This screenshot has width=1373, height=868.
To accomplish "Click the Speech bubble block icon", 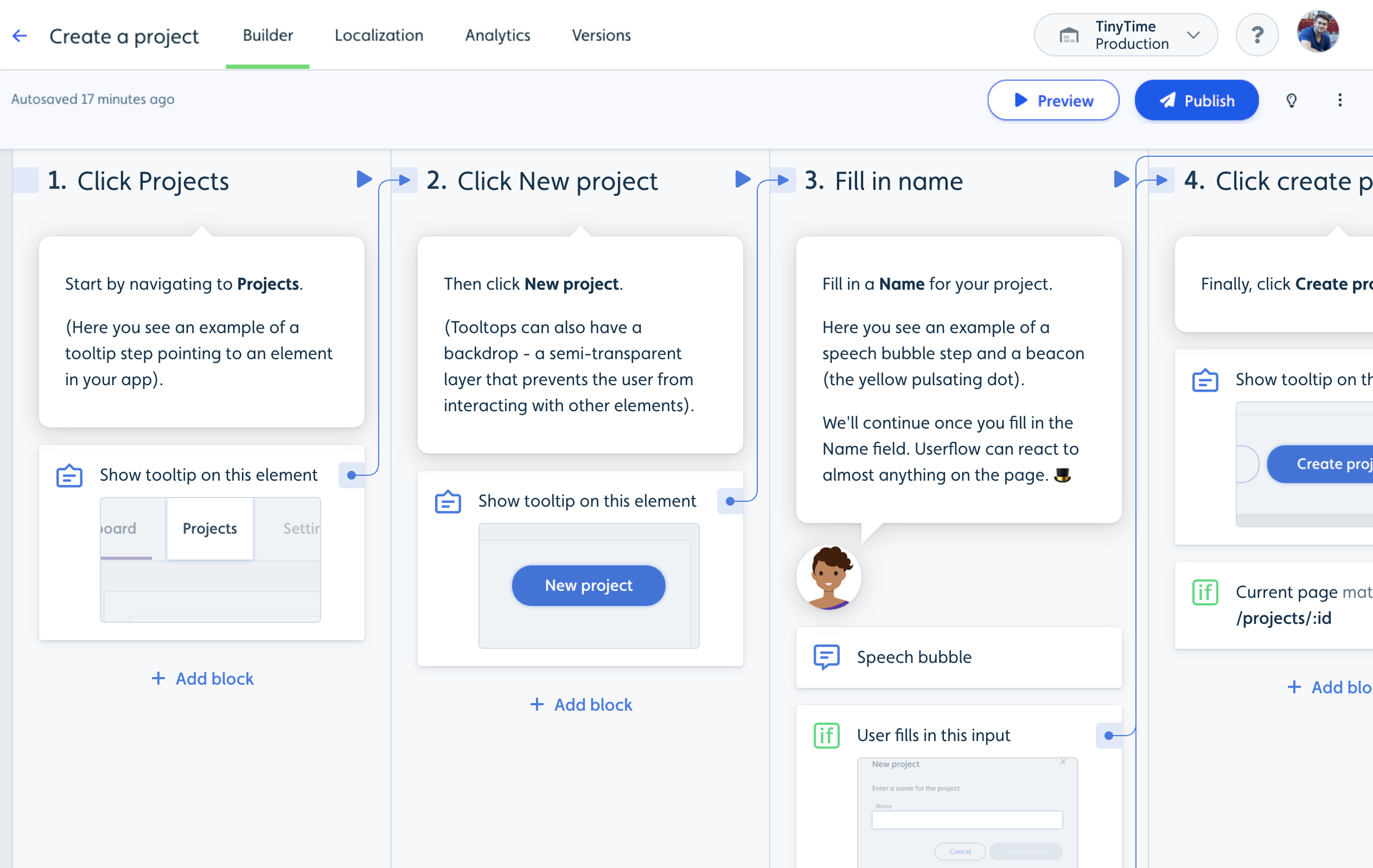I will [x=826, y=657].
